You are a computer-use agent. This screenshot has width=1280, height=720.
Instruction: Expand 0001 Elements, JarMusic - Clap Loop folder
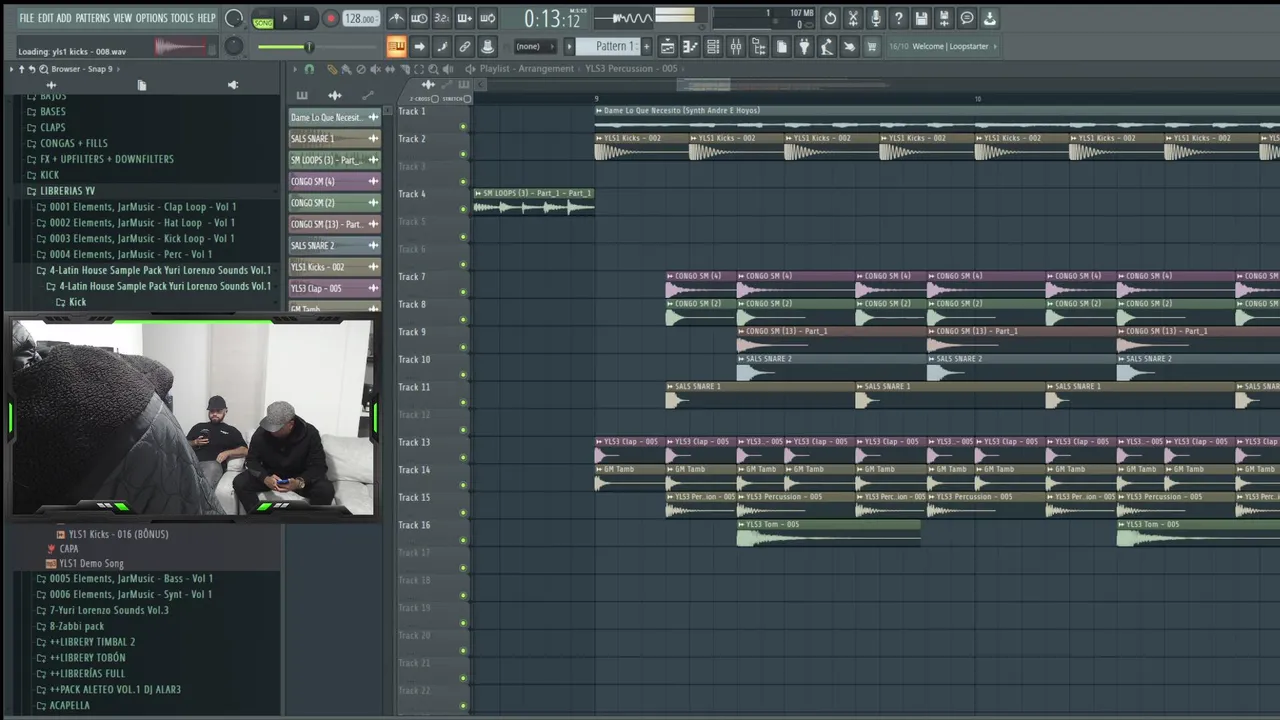(142, 207)
